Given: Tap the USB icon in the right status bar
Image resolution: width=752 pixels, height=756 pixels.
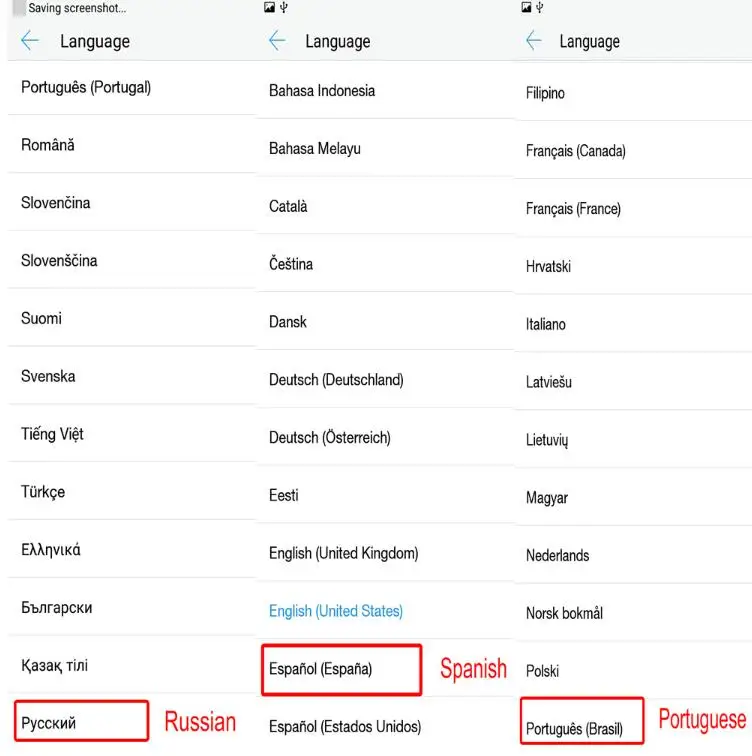Looking at the screenshot, I should pos(540,7).
